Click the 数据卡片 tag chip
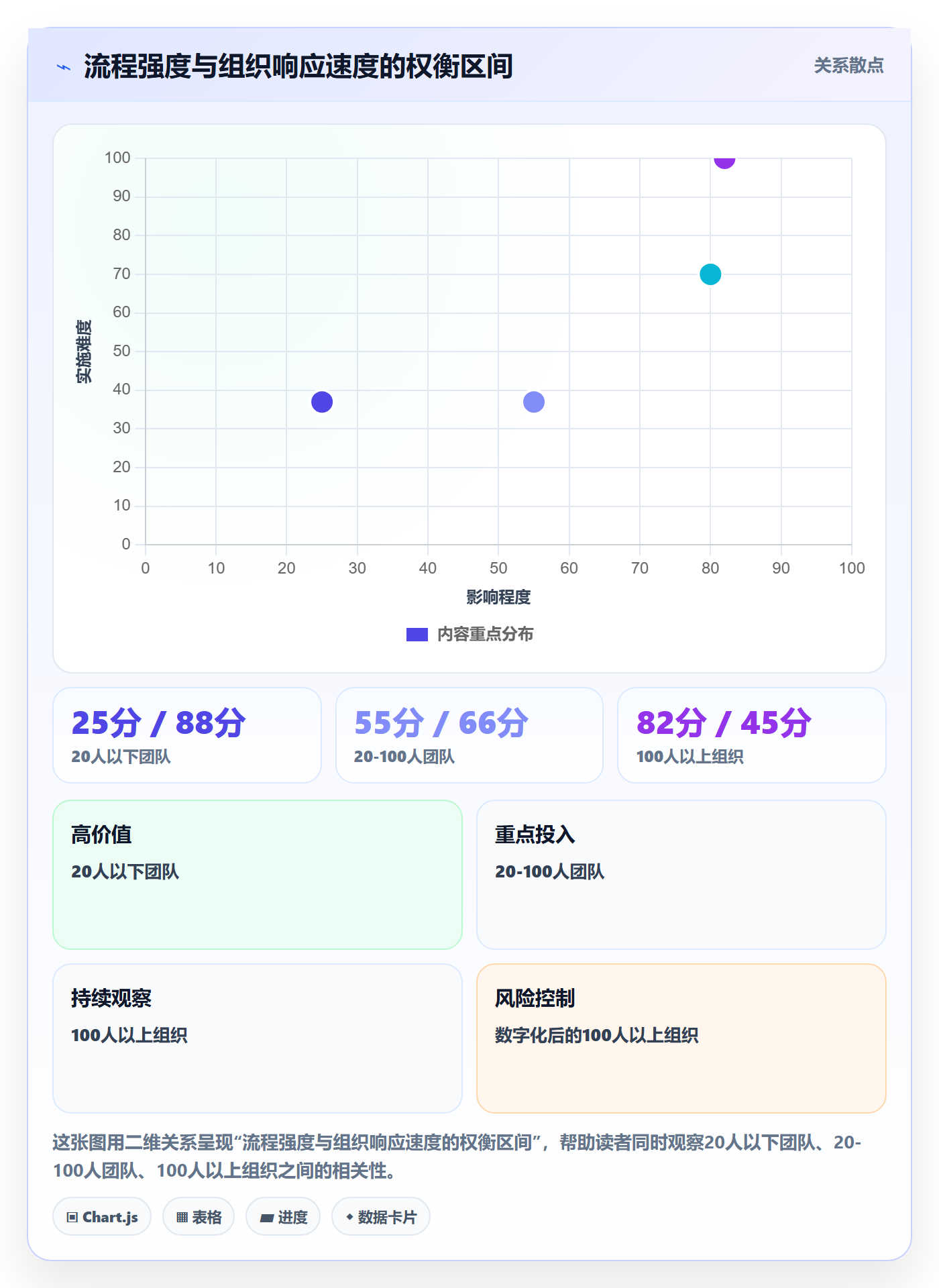 coord(381,1217)
